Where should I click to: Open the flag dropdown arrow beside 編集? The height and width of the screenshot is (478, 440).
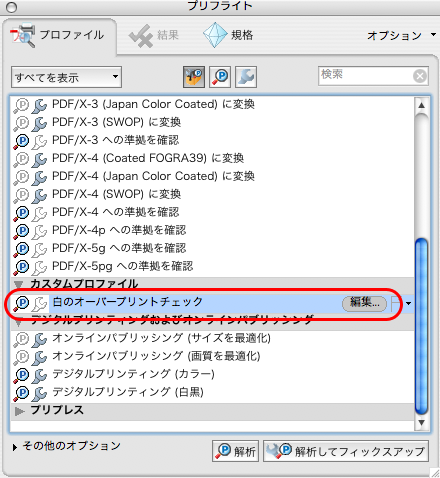point(408,303)
